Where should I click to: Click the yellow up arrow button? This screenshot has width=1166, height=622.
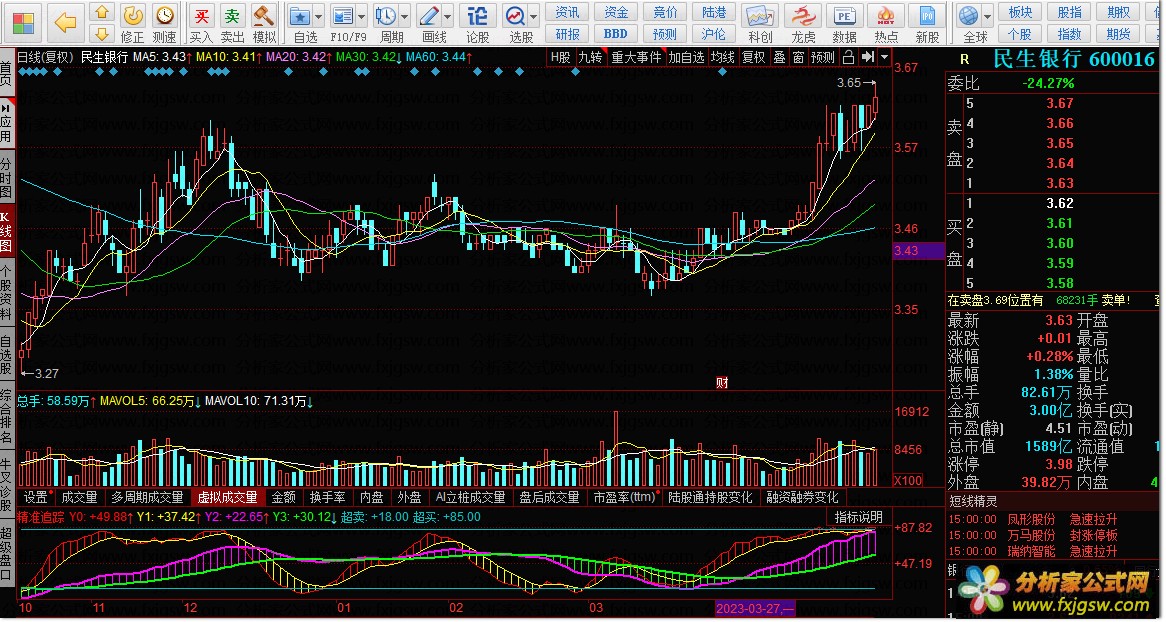click(x=102, y=13)
